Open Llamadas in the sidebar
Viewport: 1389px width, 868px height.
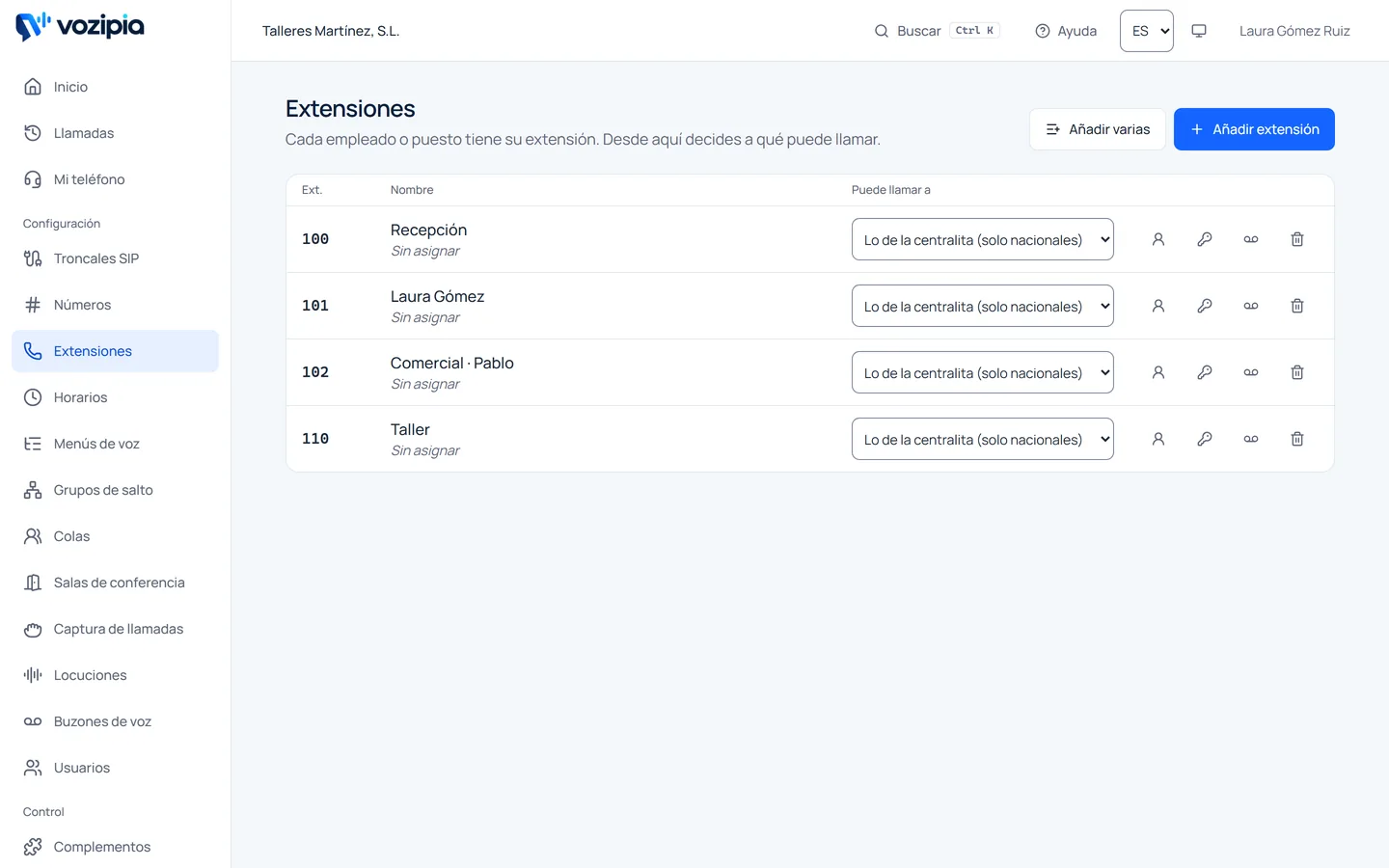pos(115,133)
